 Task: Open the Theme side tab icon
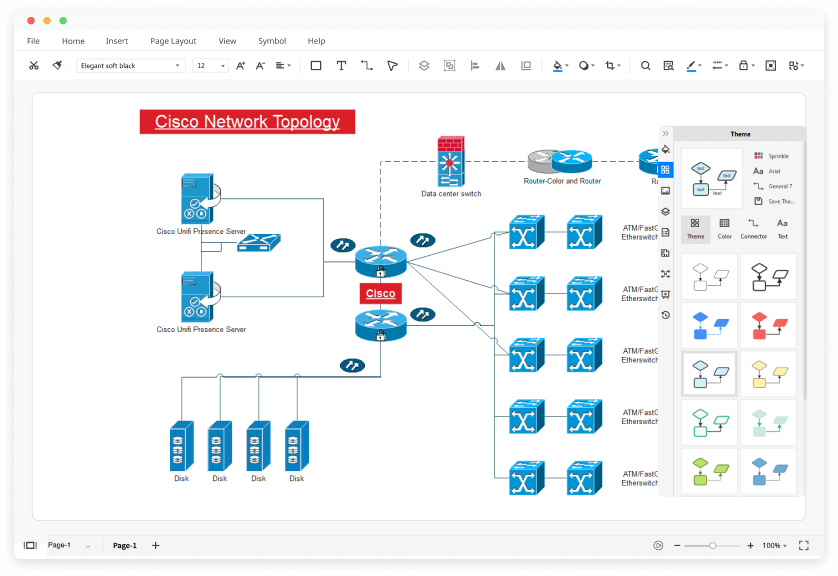tap(665, 170)
